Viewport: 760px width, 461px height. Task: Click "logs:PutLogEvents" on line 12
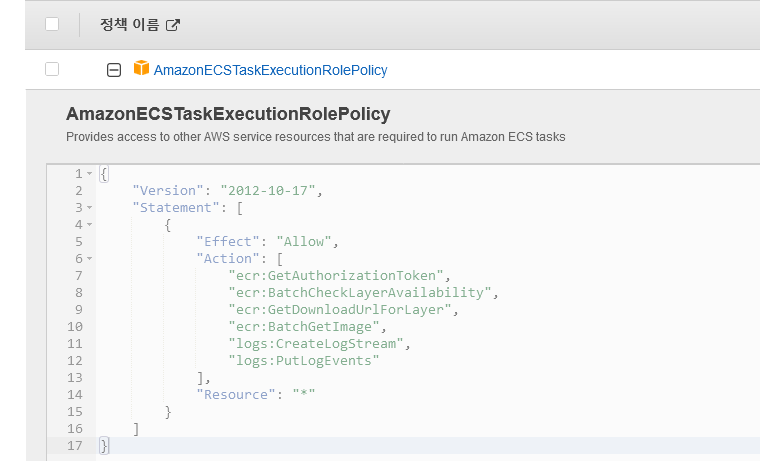pos(304,360)
